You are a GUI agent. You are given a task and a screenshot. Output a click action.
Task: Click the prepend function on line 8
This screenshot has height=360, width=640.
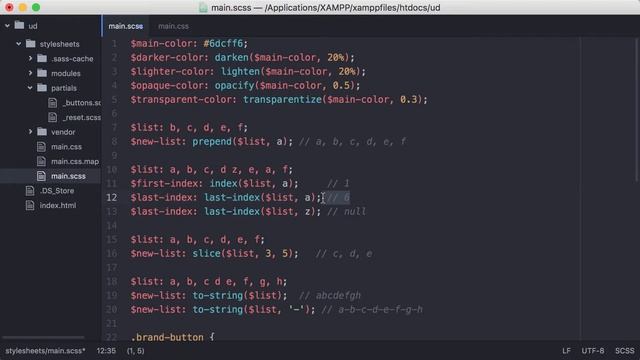(212, 142)
